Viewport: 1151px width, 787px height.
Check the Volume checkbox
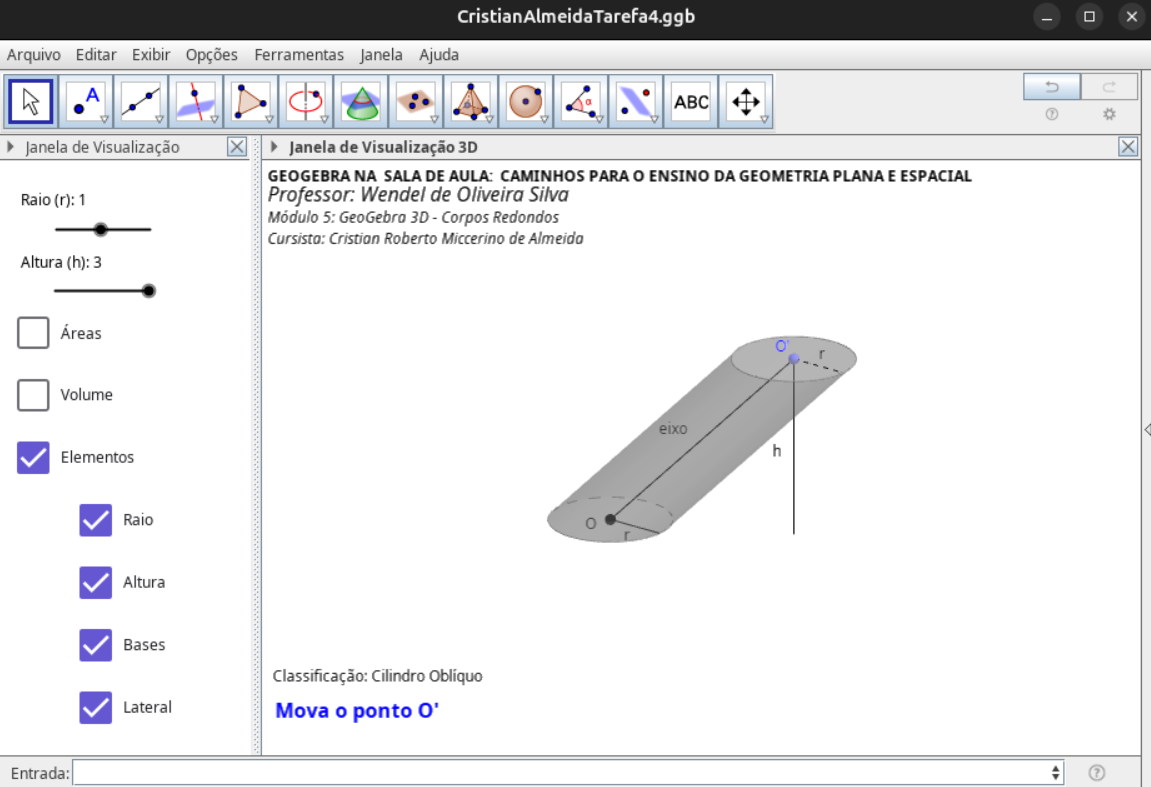click(33, 395)
